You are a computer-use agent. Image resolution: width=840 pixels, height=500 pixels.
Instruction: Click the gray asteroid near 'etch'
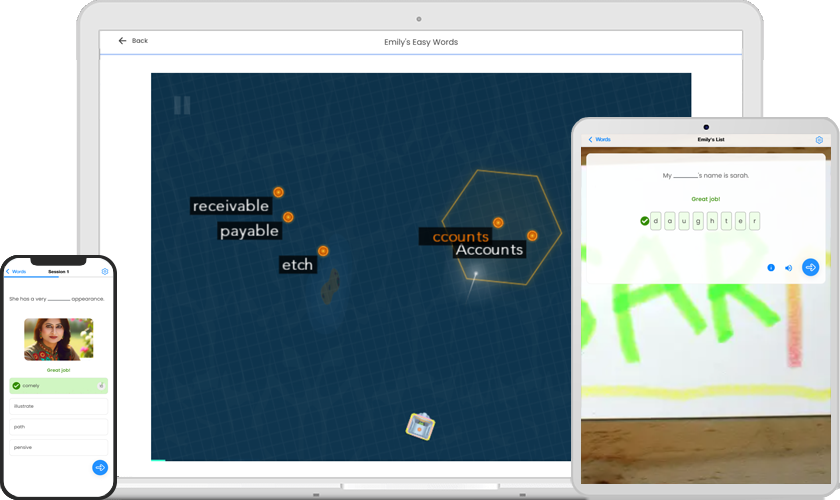pos(330,287)
